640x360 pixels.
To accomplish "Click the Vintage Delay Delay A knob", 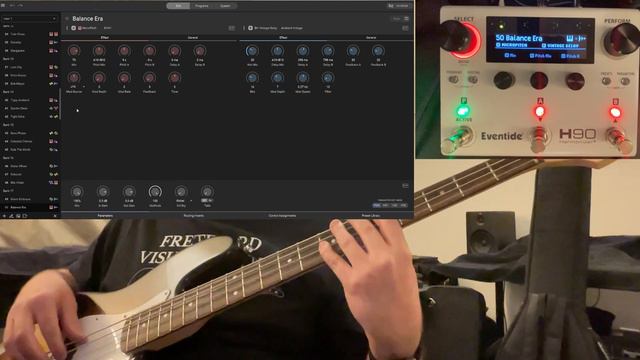I will pos(302,51).
